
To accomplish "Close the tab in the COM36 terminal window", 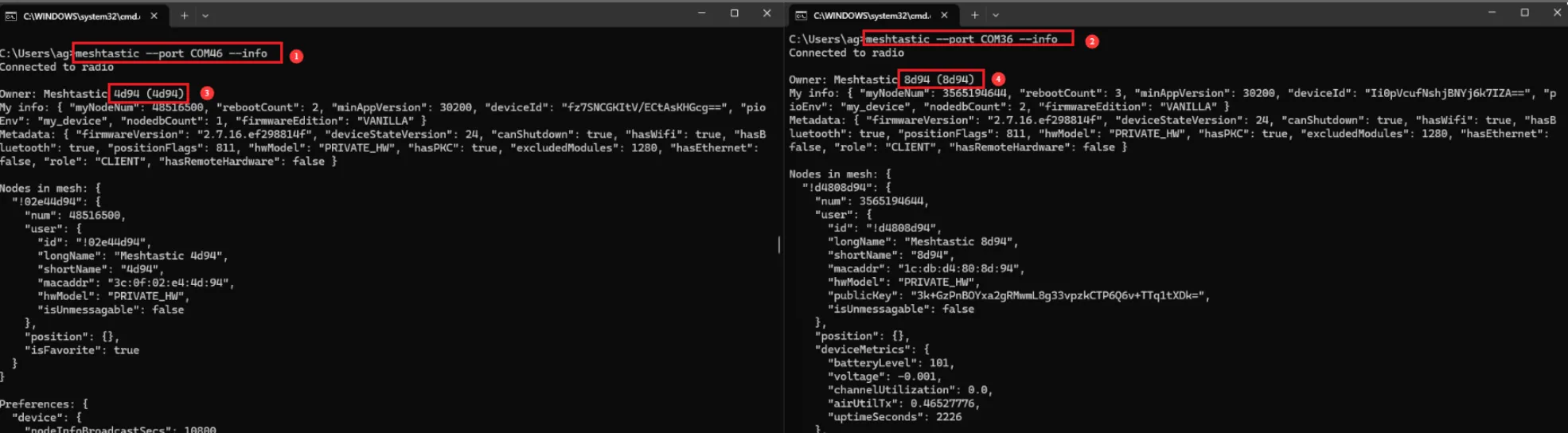I will (944, 15).
